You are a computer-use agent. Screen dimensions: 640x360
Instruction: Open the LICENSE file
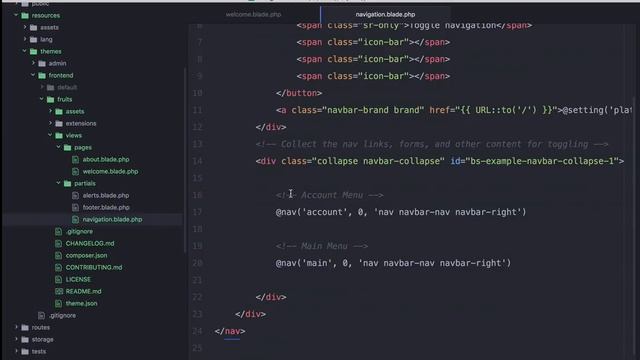78,279
